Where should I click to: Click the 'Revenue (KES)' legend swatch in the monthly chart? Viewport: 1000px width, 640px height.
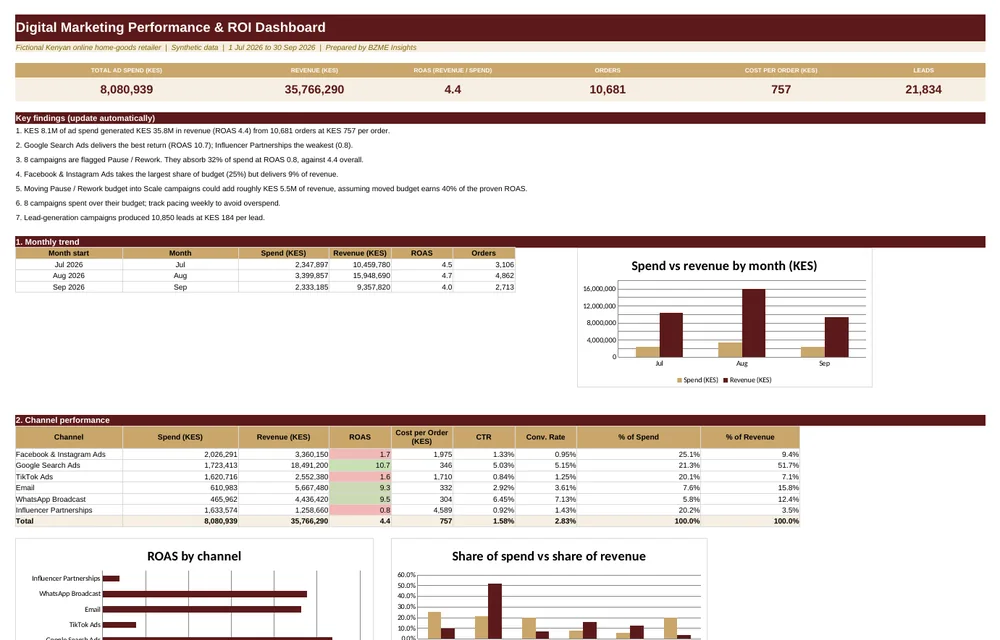click(x=726, y=381)
